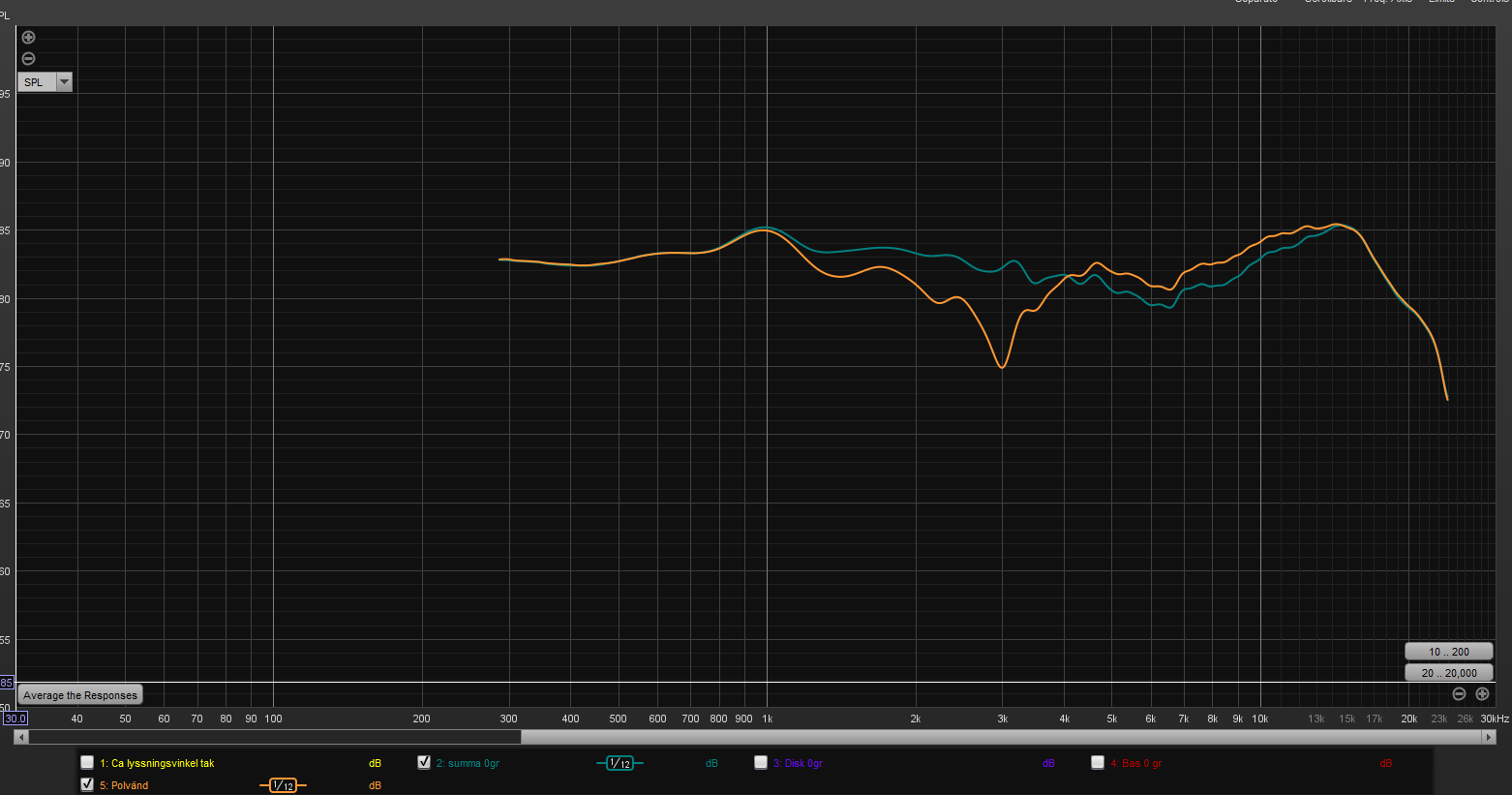
Task: Click the horizontal scrollbar thumb below the graph
Action: pos(275,737)
